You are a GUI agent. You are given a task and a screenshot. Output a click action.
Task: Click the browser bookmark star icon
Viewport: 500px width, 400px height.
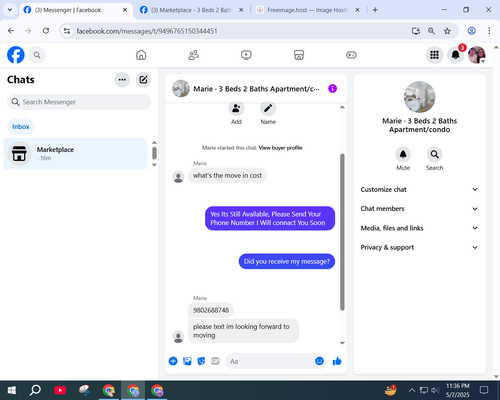(x=447, y=31)
